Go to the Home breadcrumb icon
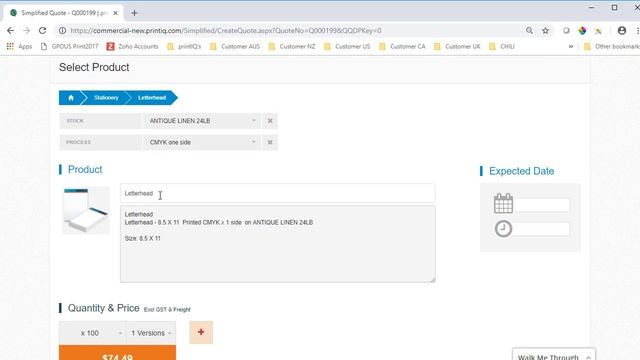Screen dimensions: 640x360 [x=71, y=98]
